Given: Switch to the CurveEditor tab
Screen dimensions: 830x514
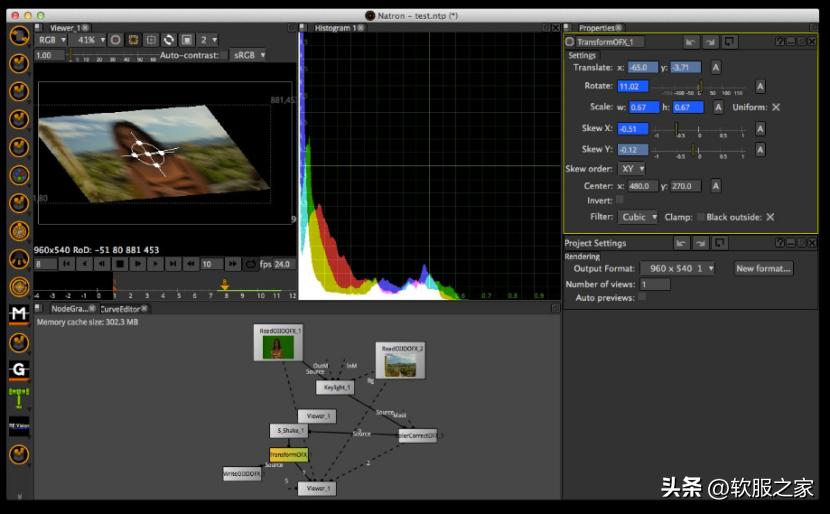Looking at the screenshot, I should pyautogui.click(x=119, y=309).
